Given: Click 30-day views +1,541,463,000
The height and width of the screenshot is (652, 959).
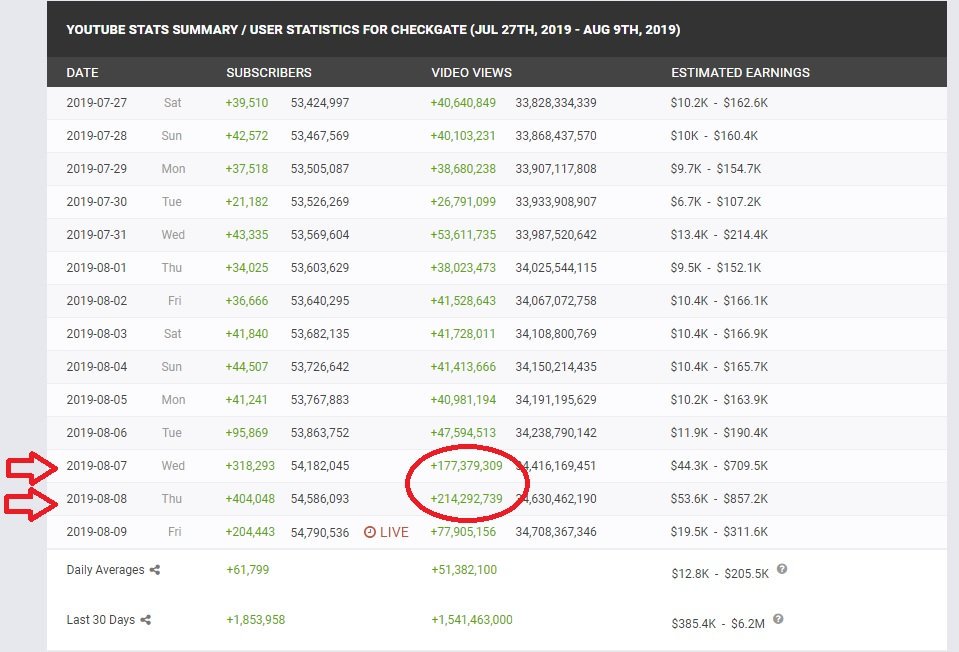Looking at the screenshot, I should point(472,620).
